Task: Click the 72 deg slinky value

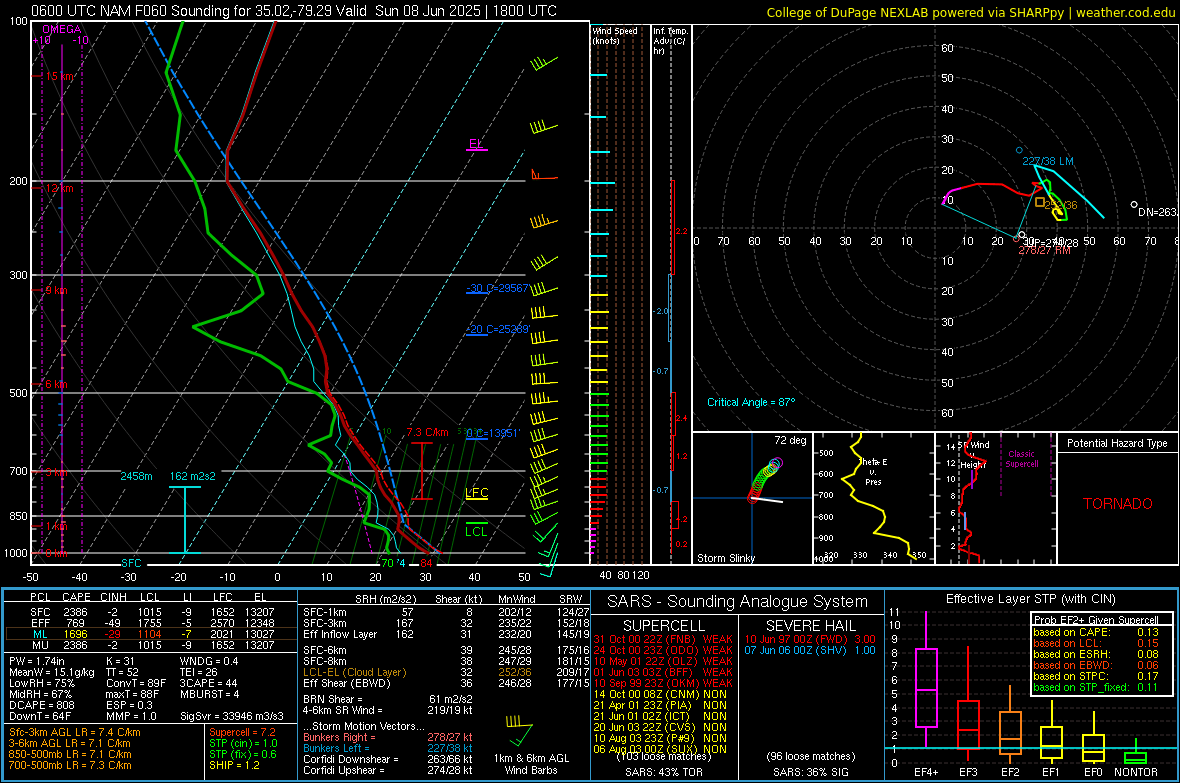Action: click(x=790, y=440)
